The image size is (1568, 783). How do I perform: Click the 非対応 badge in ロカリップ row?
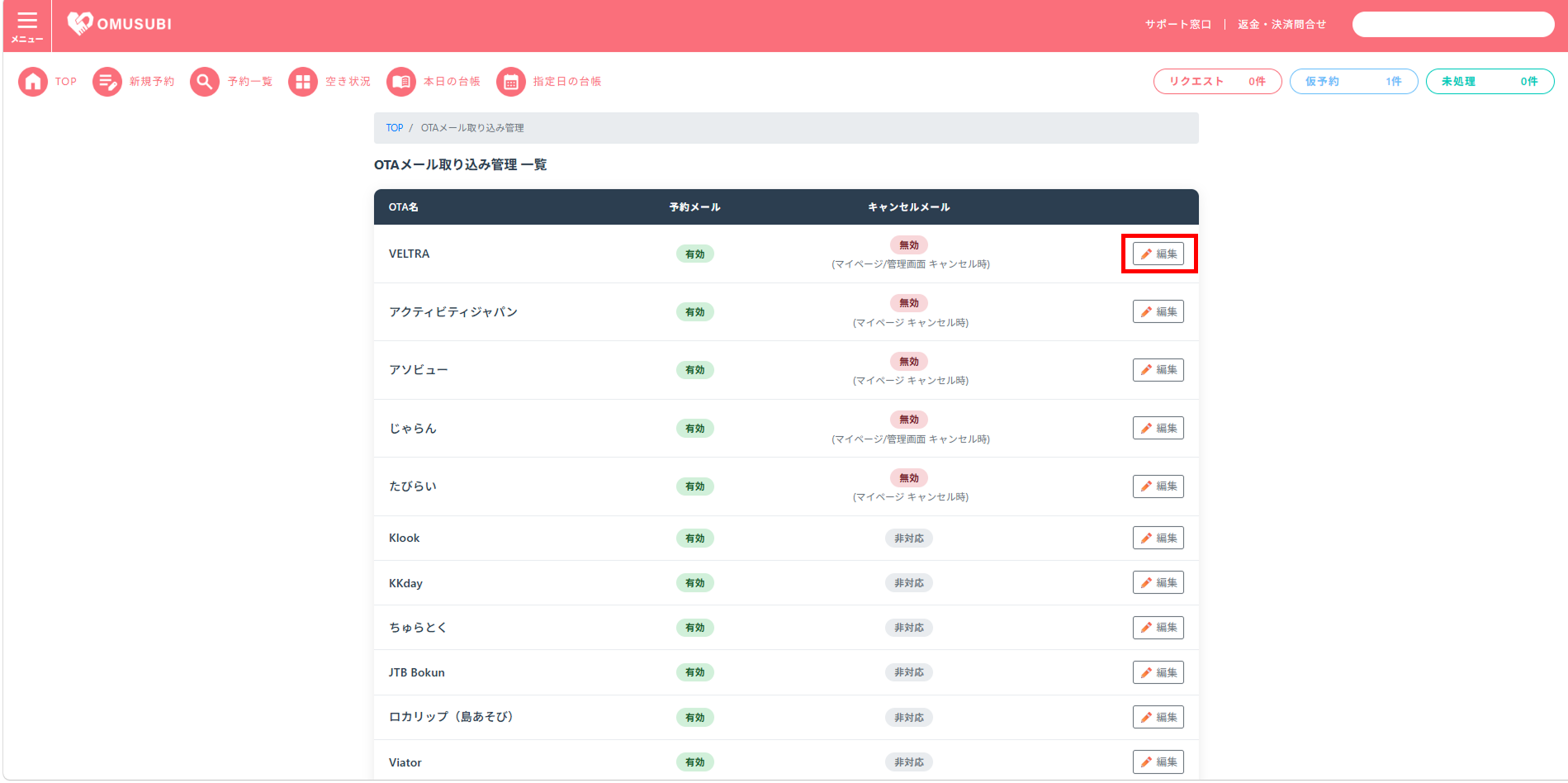909,718
